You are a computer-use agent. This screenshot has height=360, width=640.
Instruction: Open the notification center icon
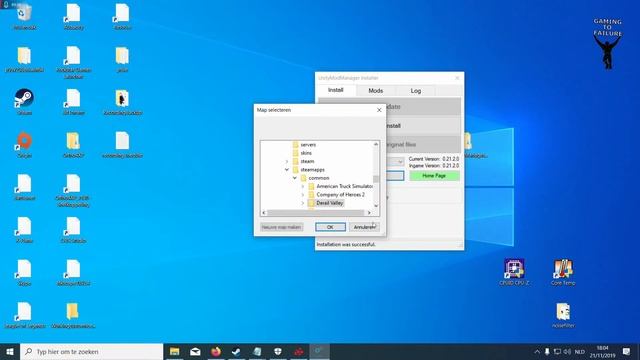click(627, 351)
